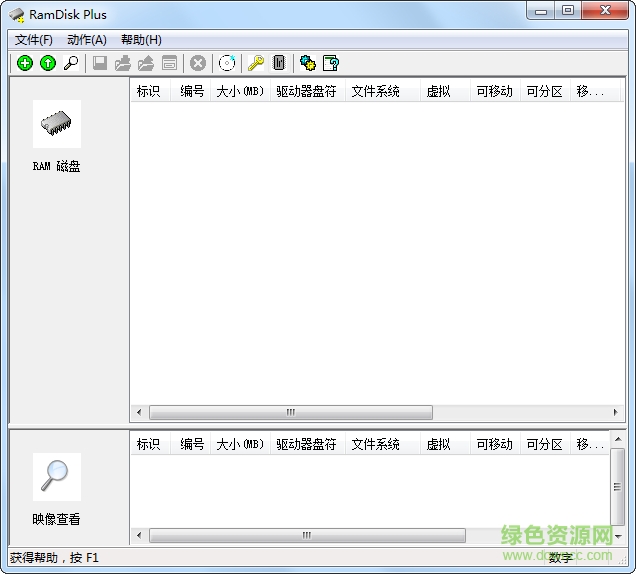
Task: Open the 动作(A) menu
Action: (87, 40)
